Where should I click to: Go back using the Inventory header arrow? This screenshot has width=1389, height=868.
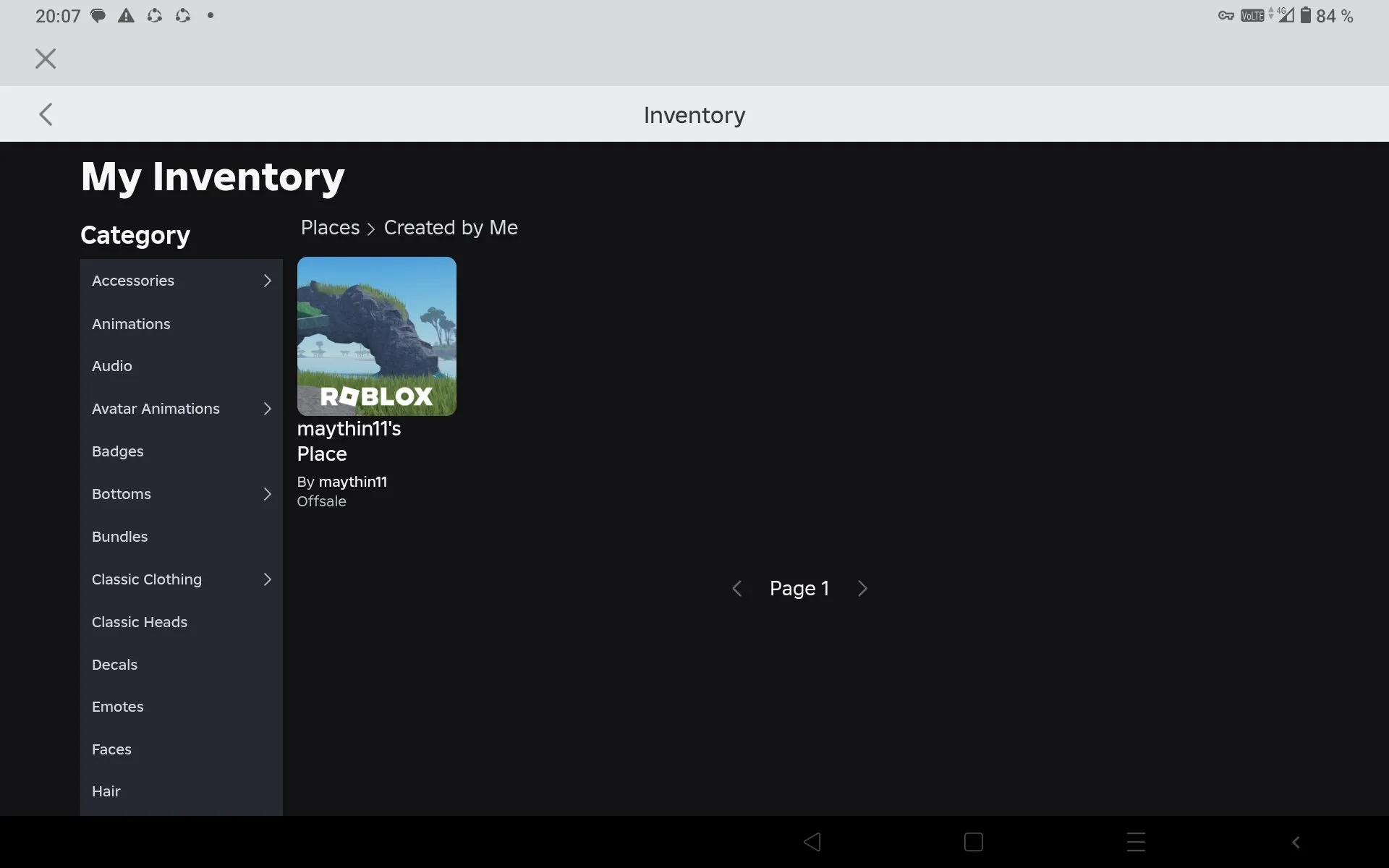tap(46, 114)
